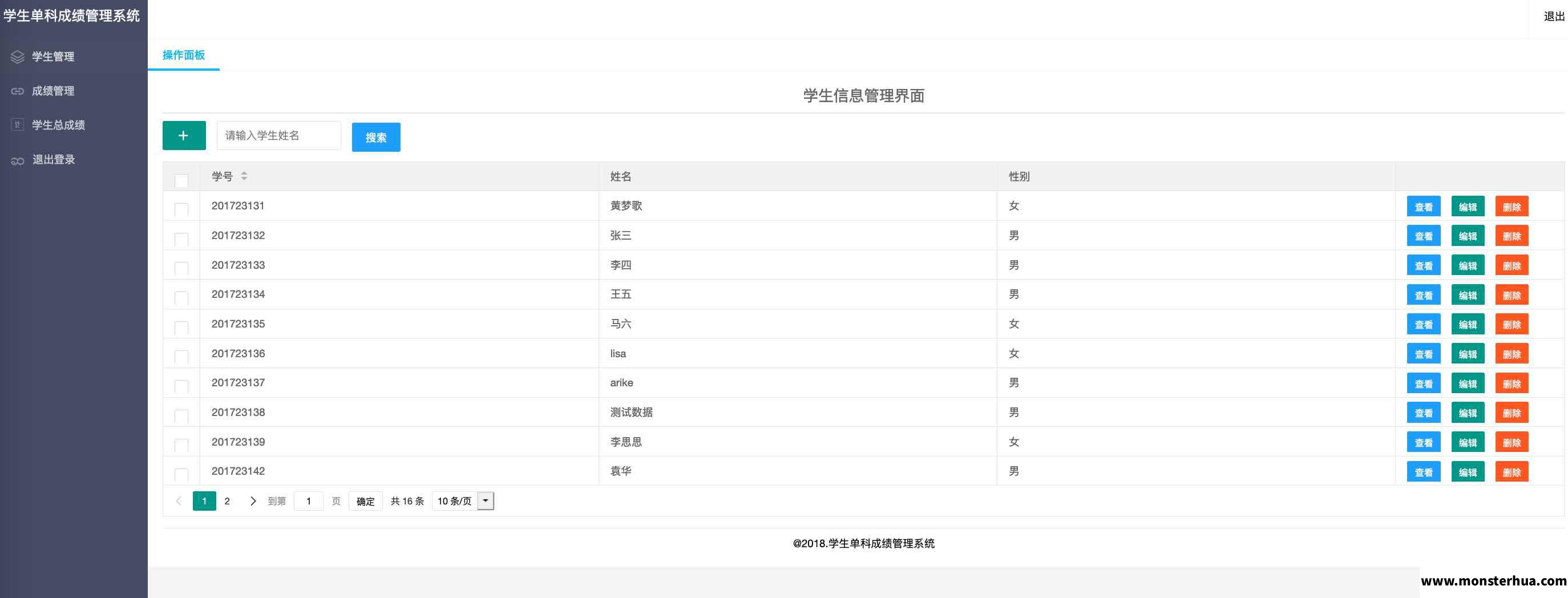
Task: Sort the table by the 学号 sort arrows
Action: coord(244,176)
